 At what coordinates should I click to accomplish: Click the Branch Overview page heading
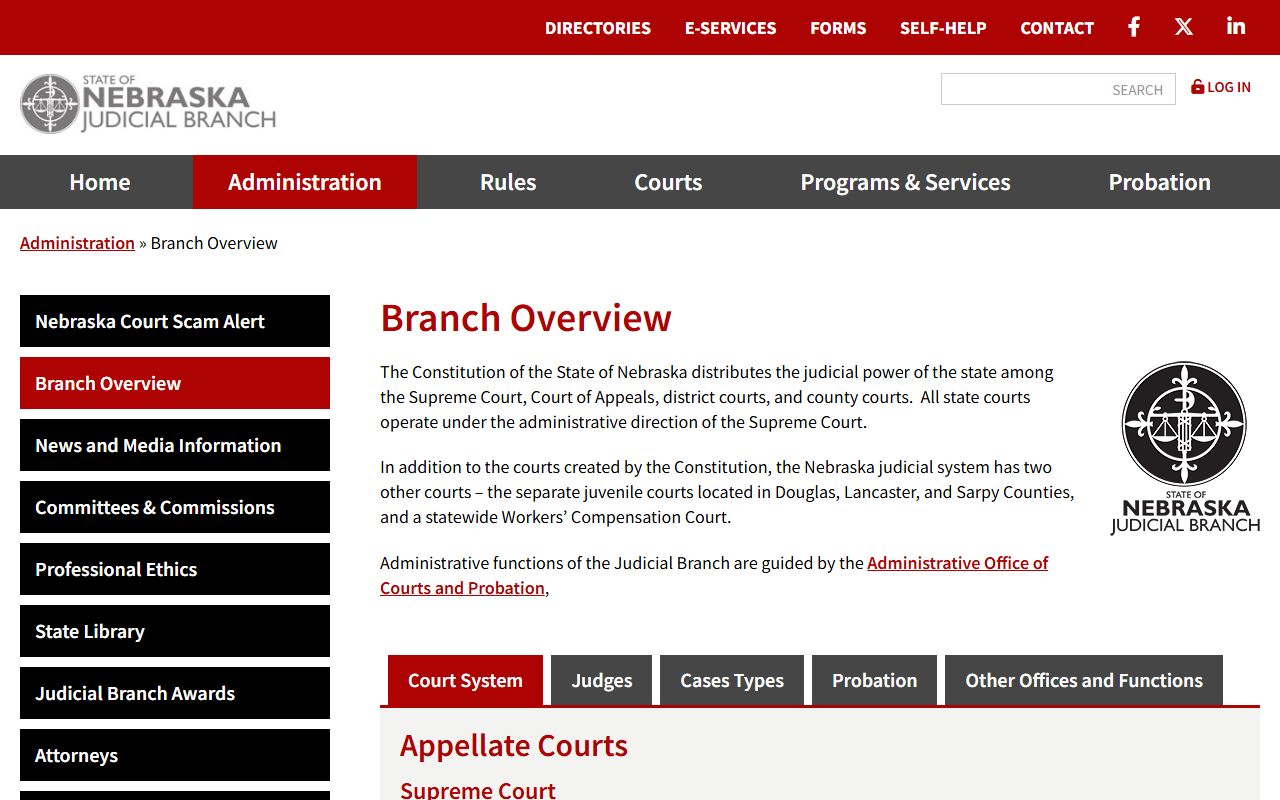pos(526,318)
